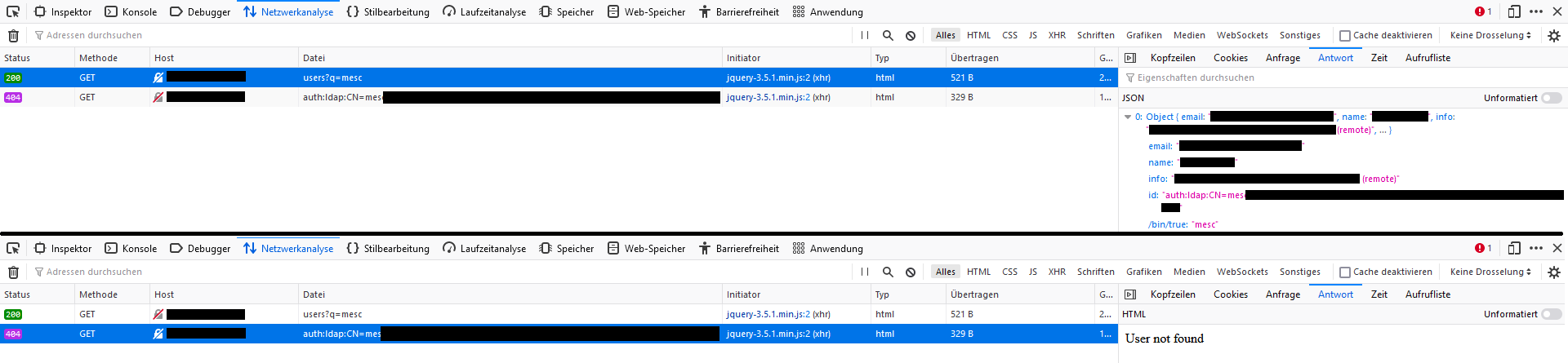Open request blocking icon in upper panel
This screenshot has height=363, width=1568.
[911, 35]
